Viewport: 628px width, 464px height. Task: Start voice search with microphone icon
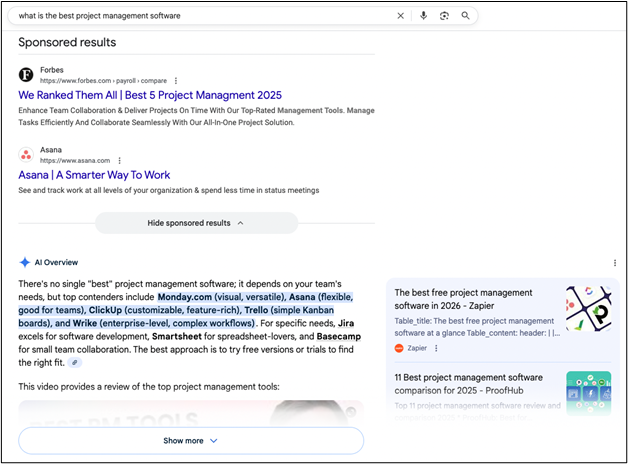pos(423,16)
